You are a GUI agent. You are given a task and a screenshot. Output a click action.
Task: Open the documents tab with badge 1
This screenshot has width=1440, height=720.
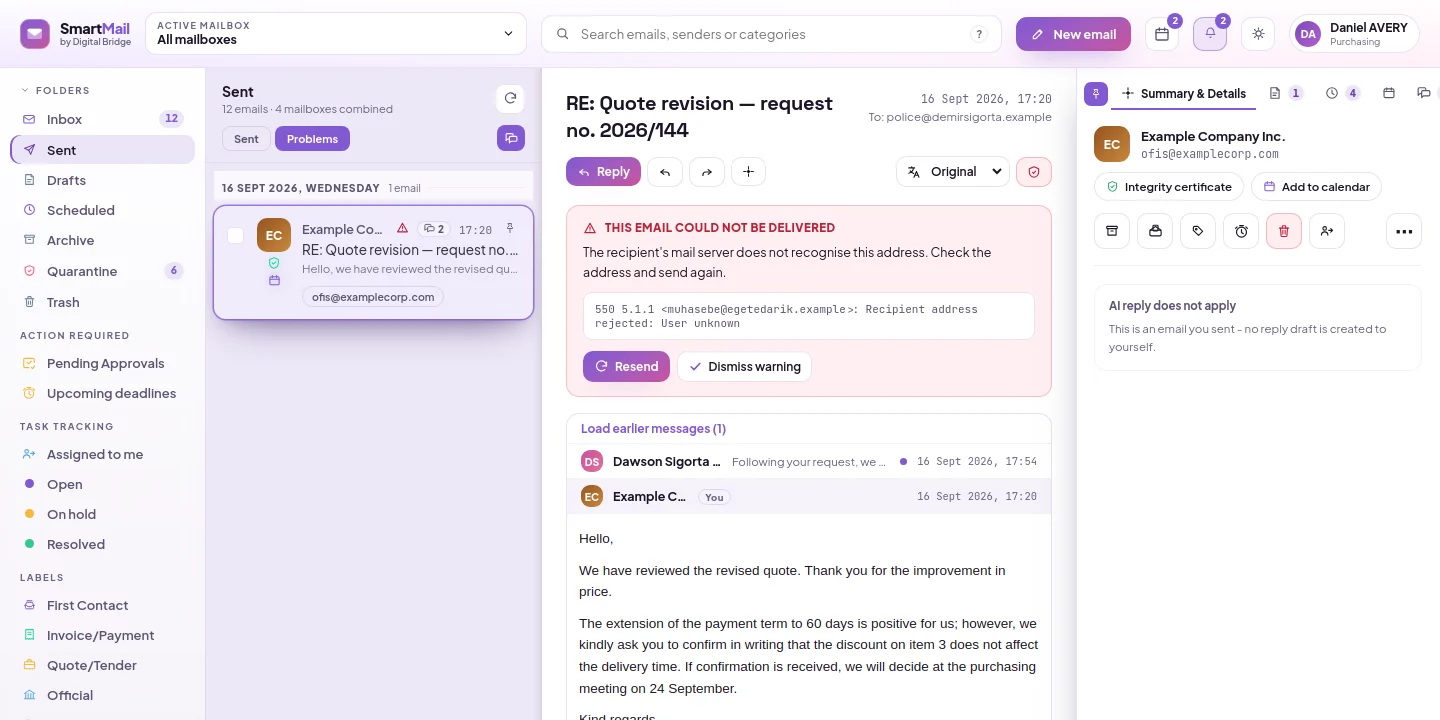pos(1286,93)
